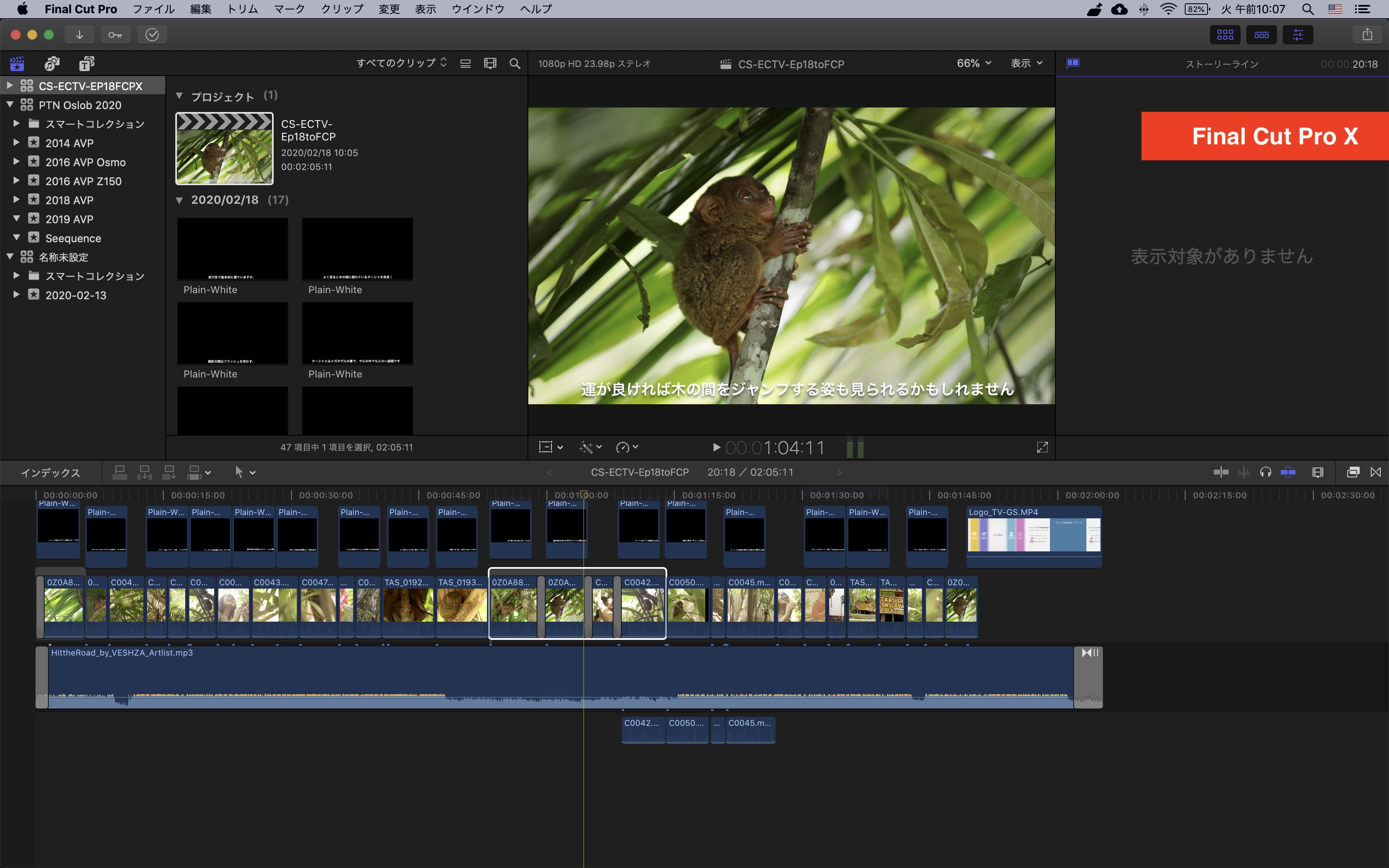This screenshot has height=868, width=1389.
Task: Toggle the browser panel visibility button
Action: pyautogui.click(x=1225, y=34)
